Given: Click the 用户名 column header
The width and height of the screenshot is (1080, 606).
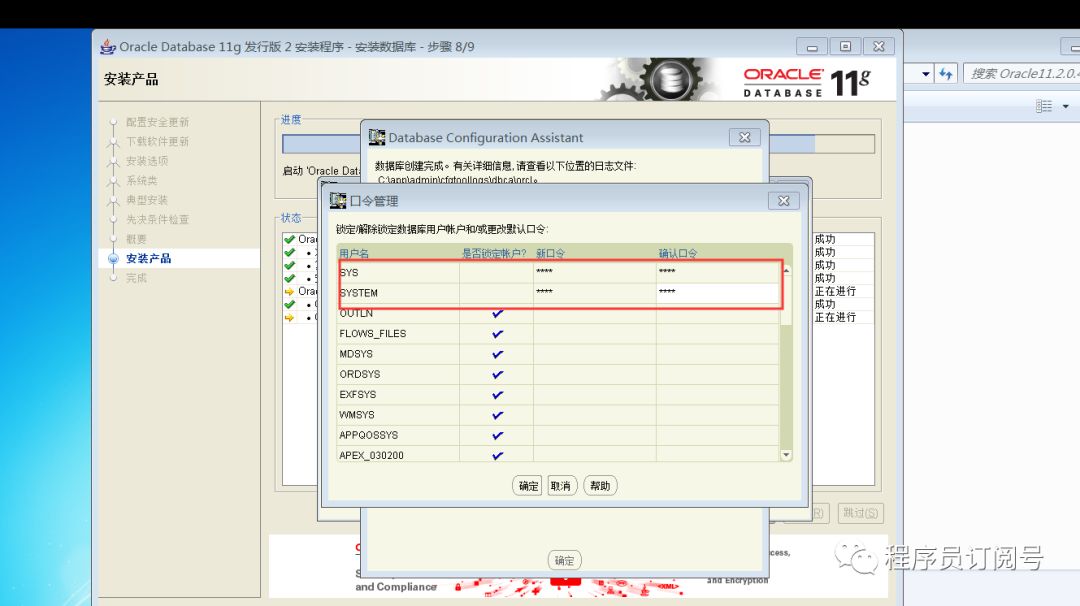Looking at the screenshot, I should pyautogui.click(x=398, y=253).
